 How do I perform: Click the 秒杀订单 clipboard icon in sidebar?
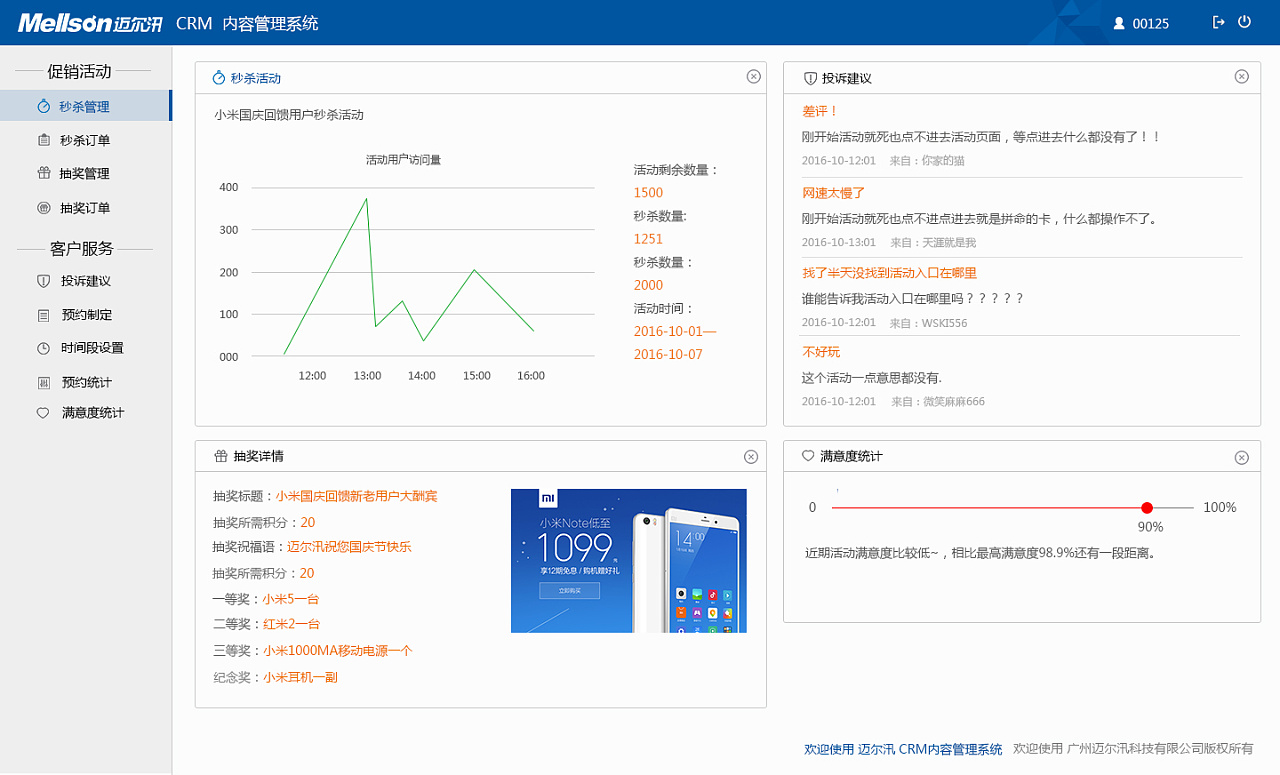pos(43,140)
